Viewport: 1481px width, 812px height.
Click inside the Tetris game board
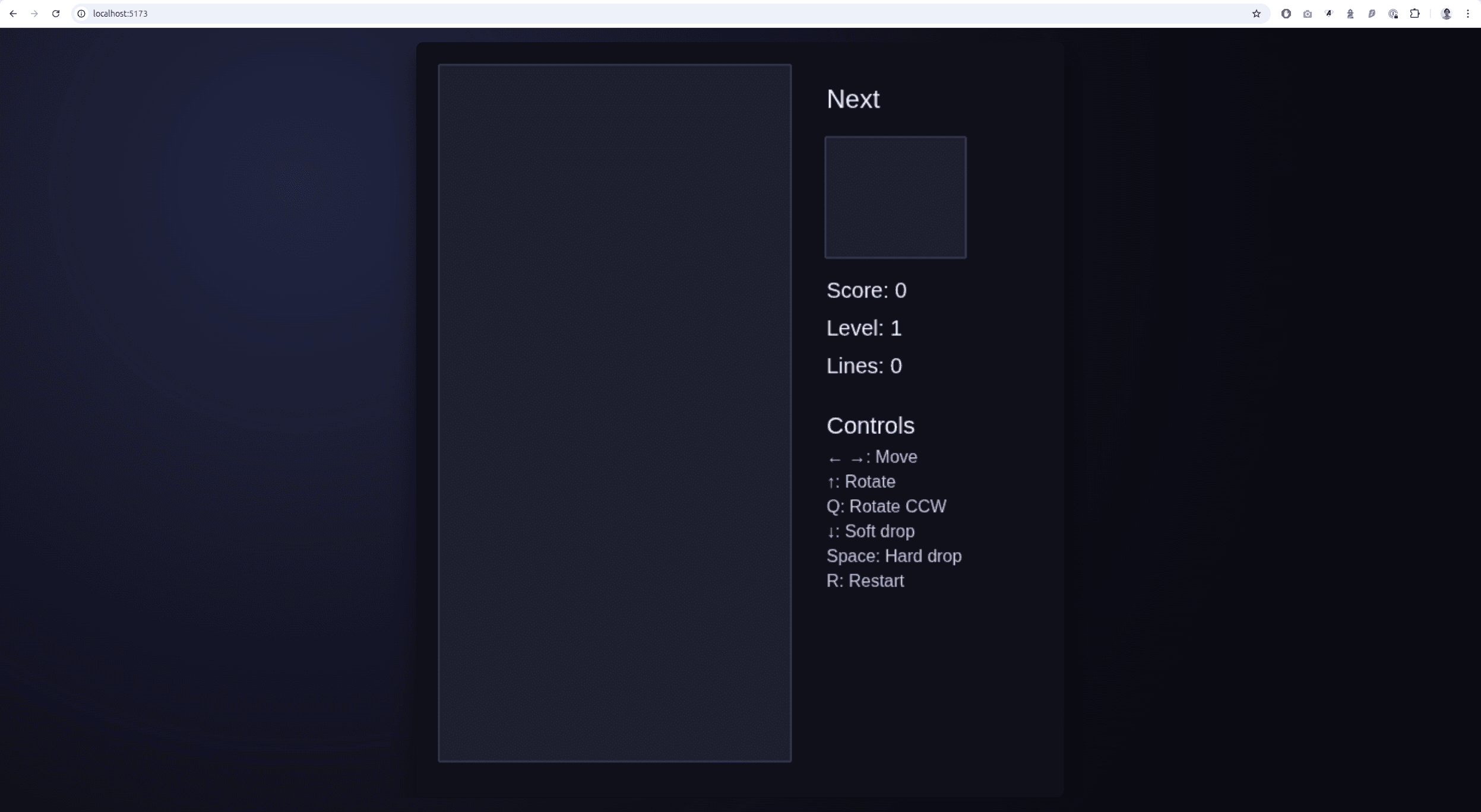pyautogui.click(x=615, y=412)
